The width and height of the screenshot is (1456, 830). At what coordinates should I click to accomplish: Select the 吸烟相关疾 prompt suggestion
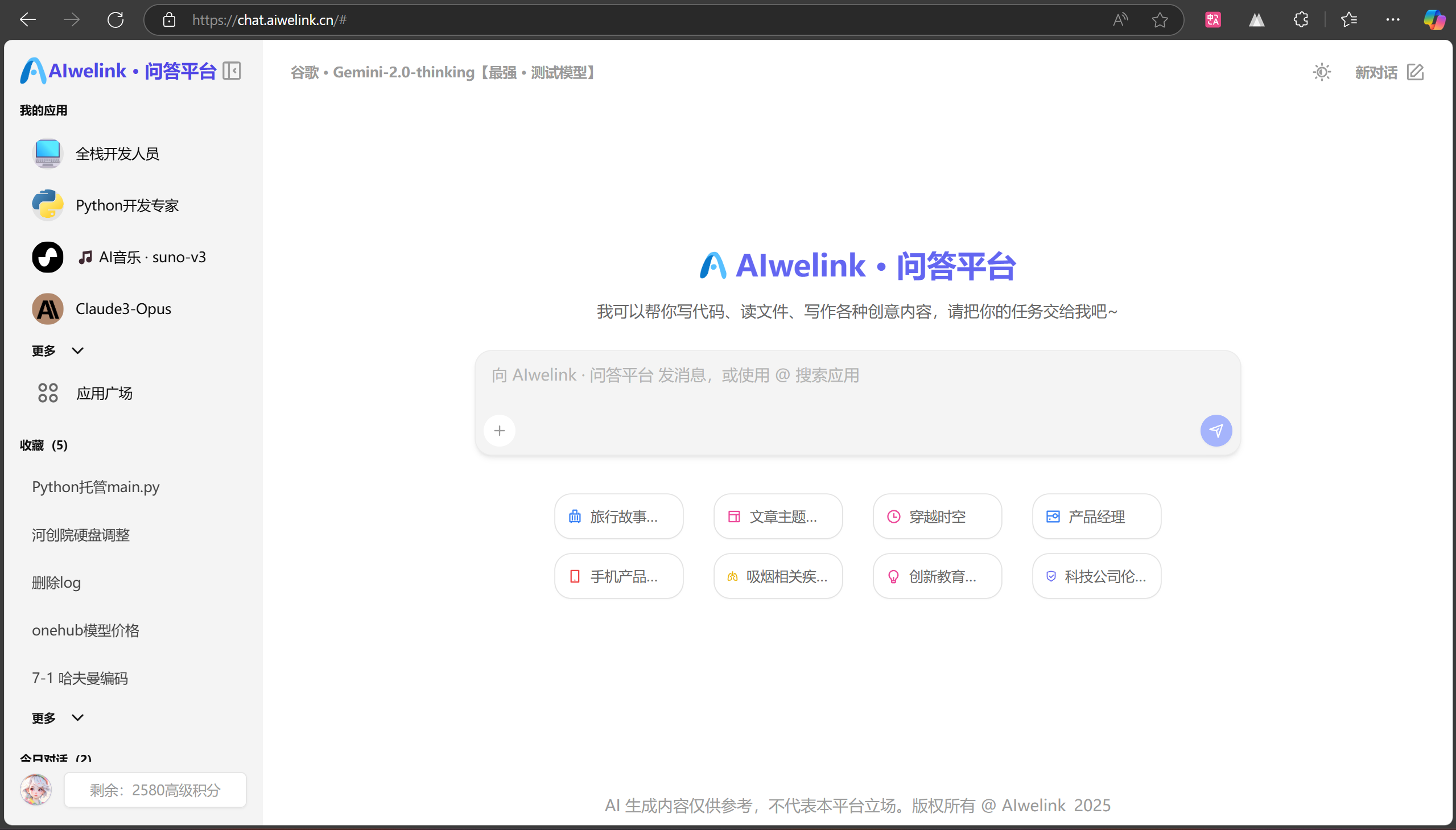pos(778,576)
